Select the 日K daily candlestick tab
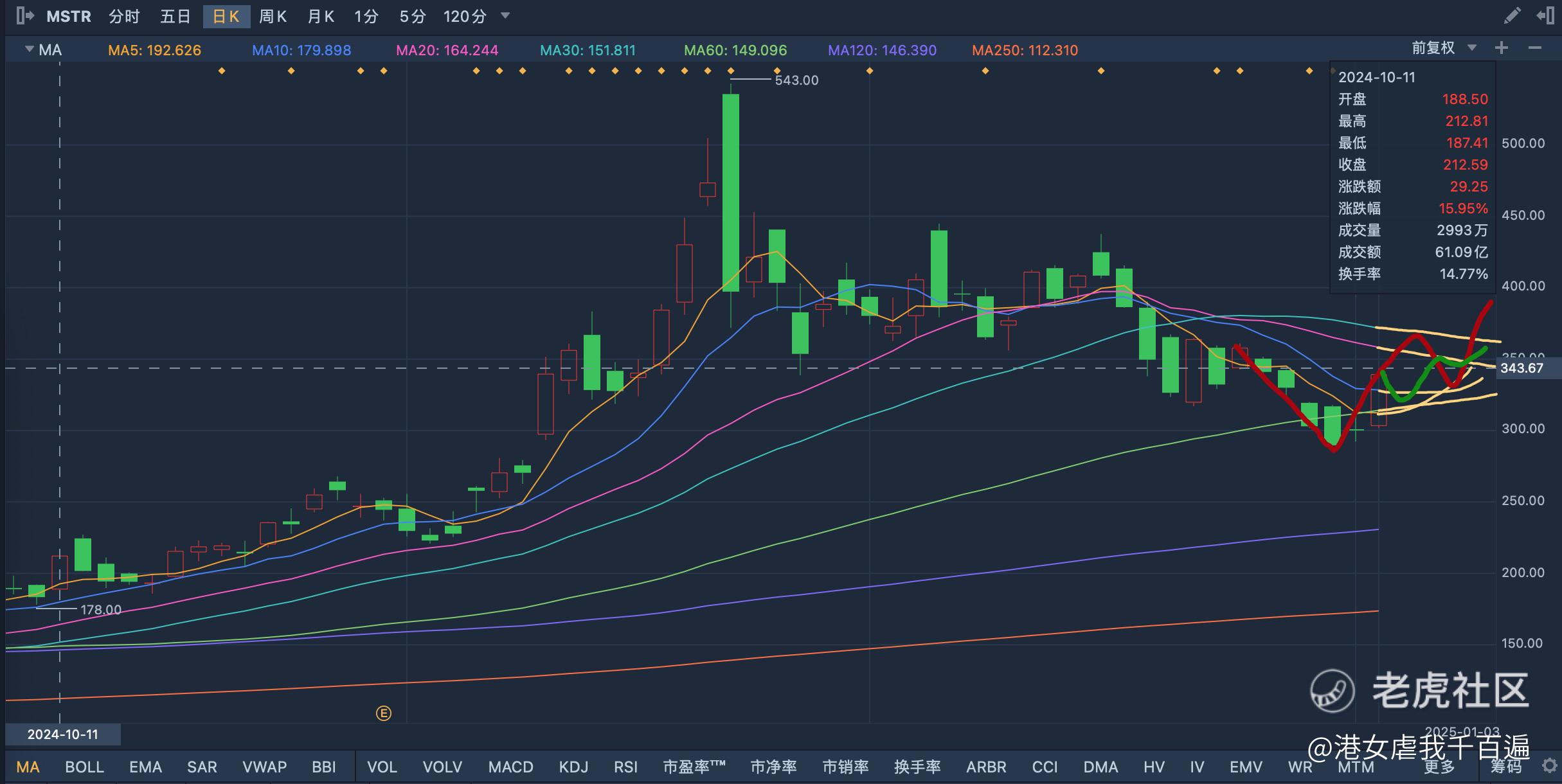Viewport: 1562px width, 784px height. pyautogui.click(x=226, y=16)
